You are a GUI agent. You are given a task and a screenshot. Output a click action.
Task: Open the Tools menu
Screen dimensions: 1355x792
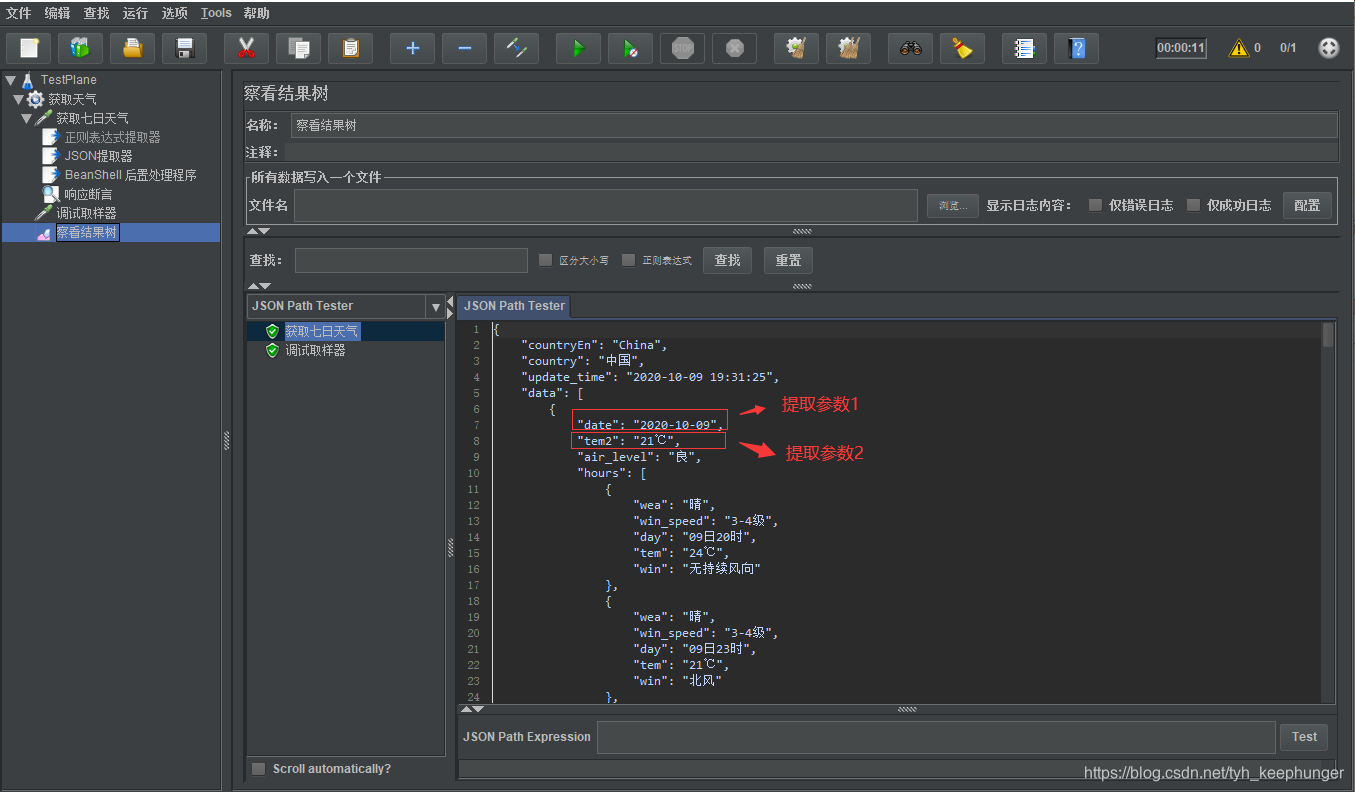[x=216, y=13]
